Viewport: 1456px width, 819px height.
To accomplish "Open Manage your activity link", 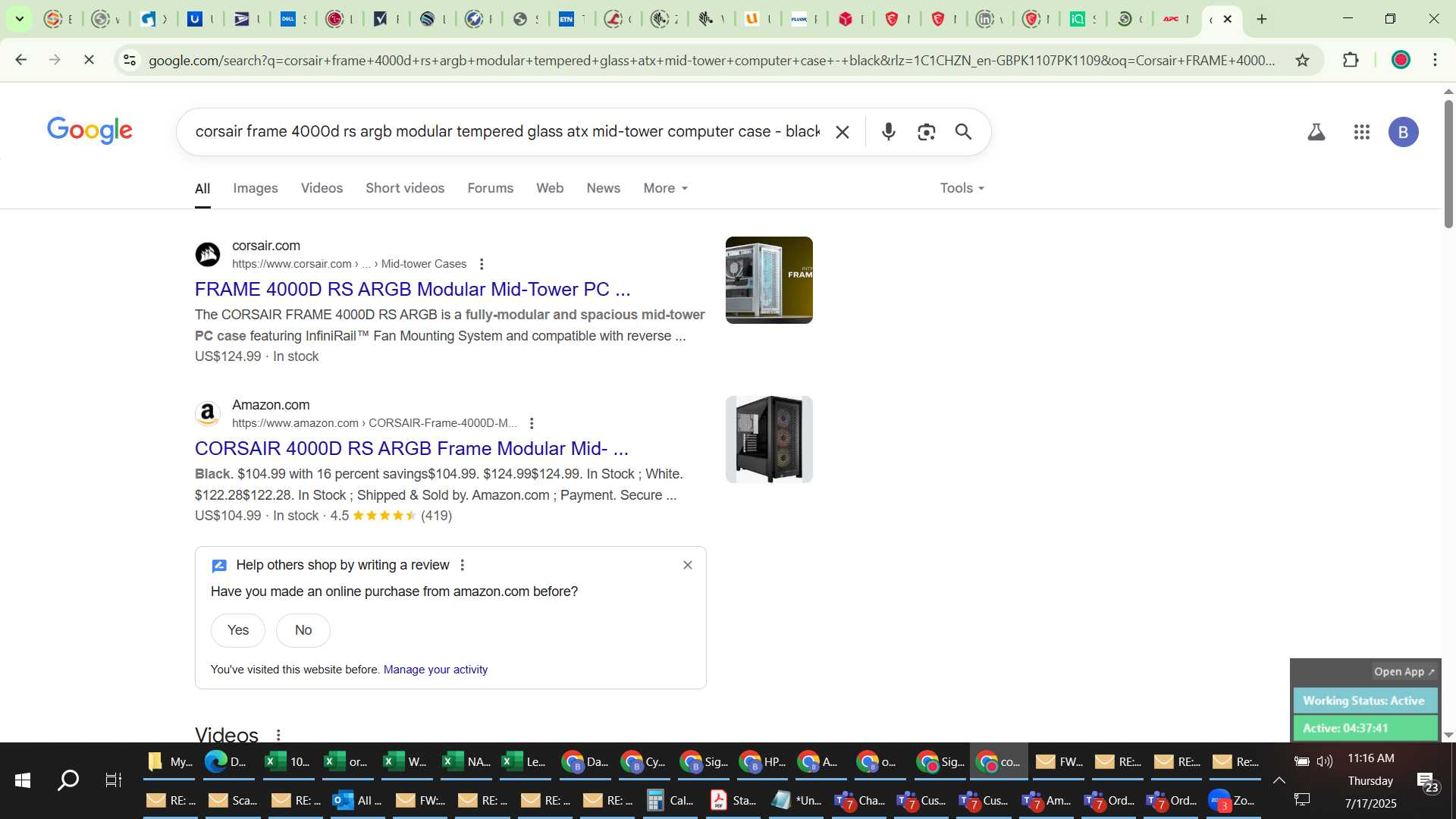I will 435,670.
